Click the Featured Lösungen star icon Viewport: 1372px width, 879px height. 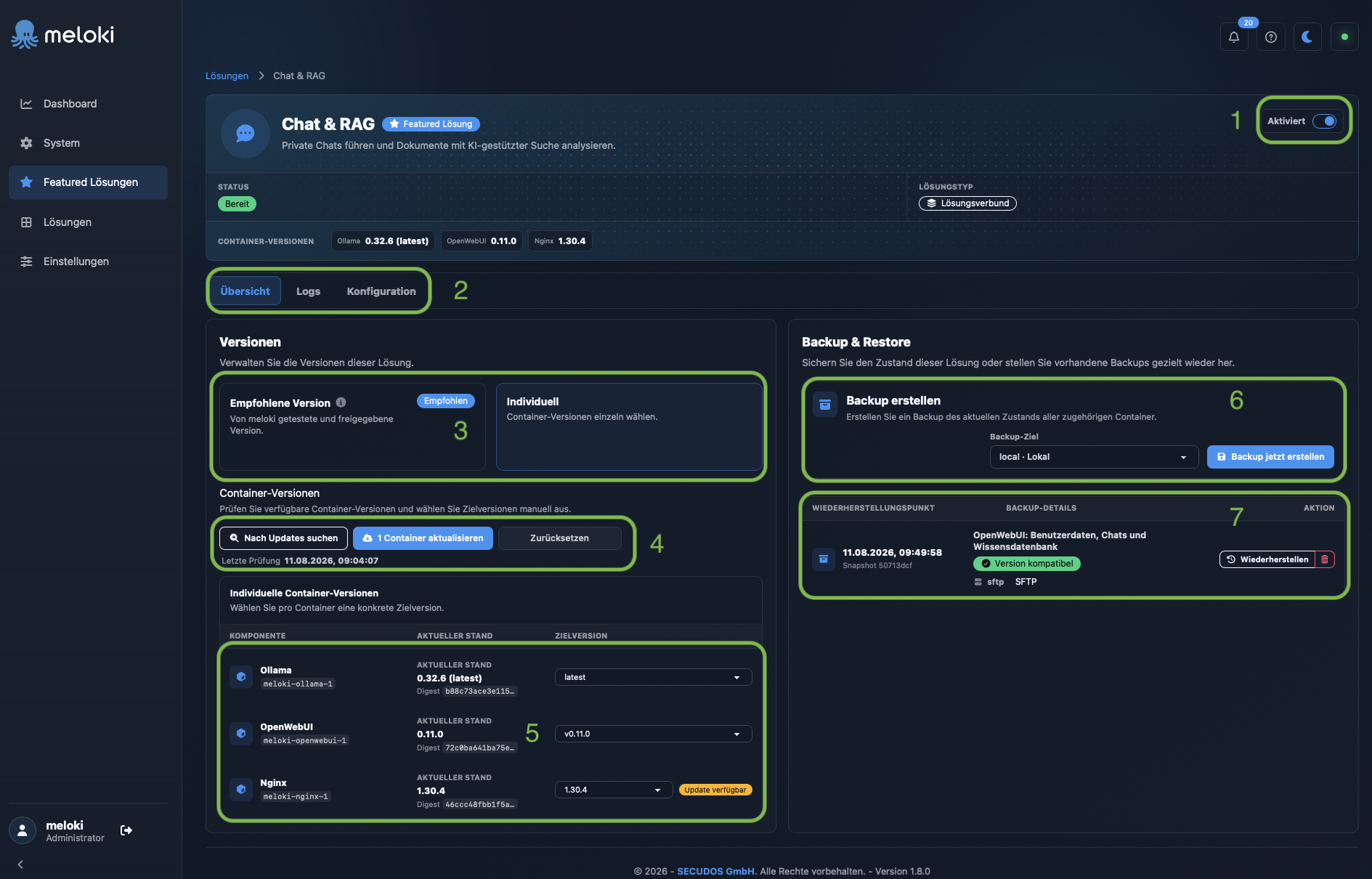26,182
